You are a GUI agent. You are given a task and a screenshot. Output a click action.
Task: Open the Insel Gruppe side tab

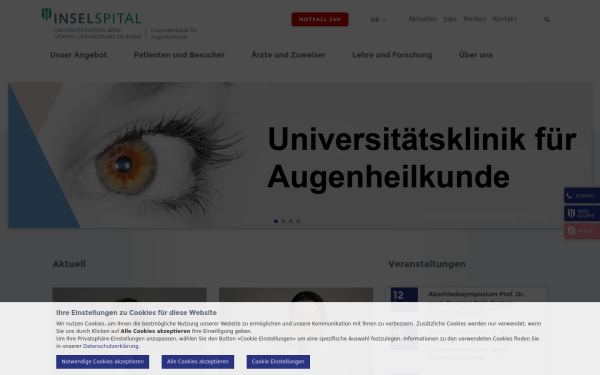pos(582,214)
